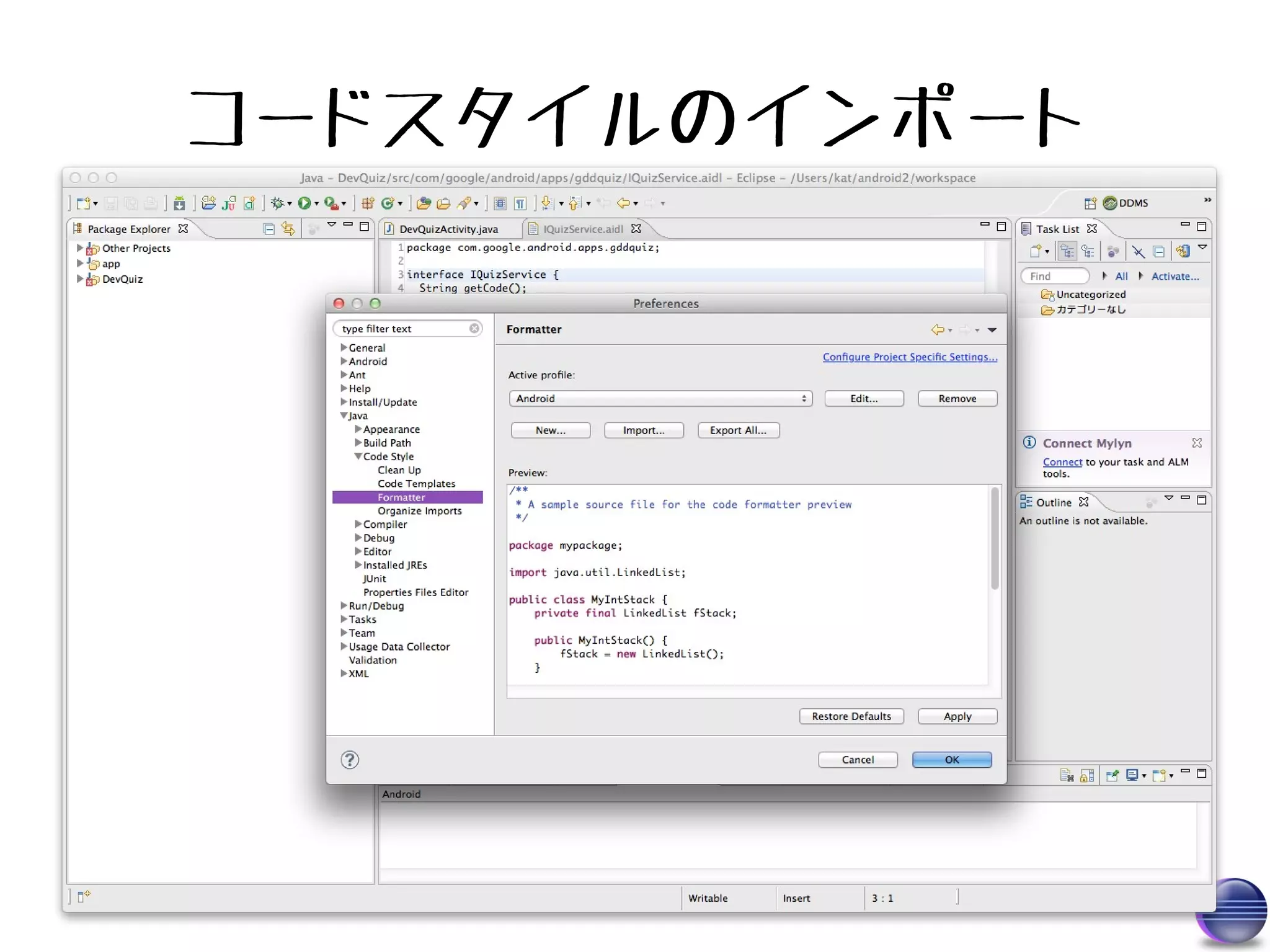Open Preferences help question mark icon
The width and height of the screenshot is (1270, 952).
(350, 760)
